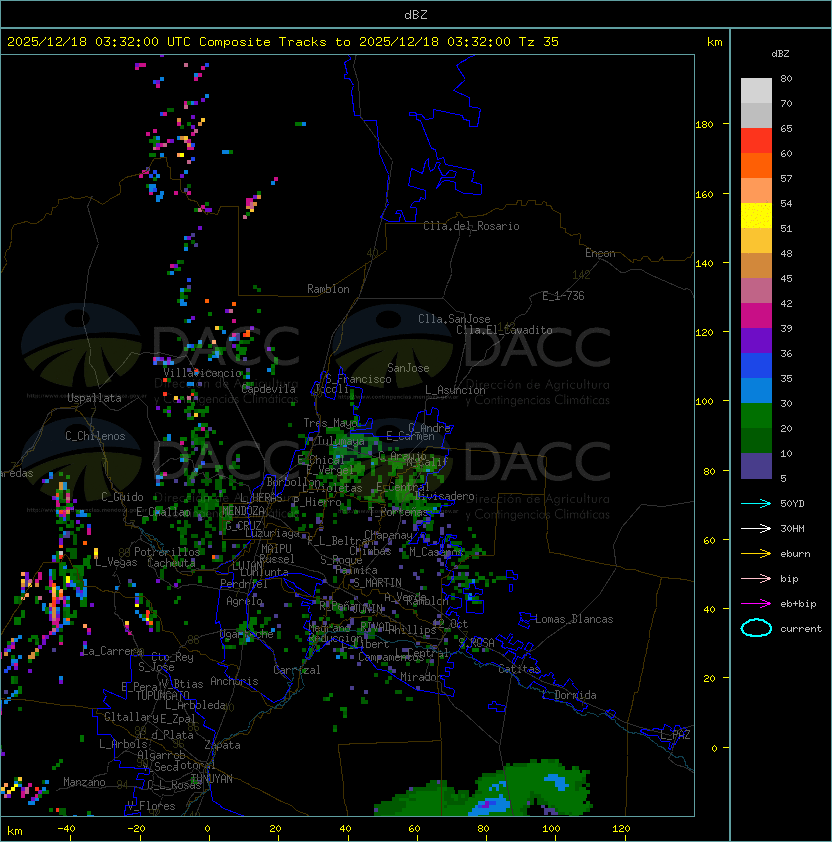The width and height of the screenshot is (832, 842).
Task: Pick the red swatch below the 65 dBZ mark
Action: (756, 141)
